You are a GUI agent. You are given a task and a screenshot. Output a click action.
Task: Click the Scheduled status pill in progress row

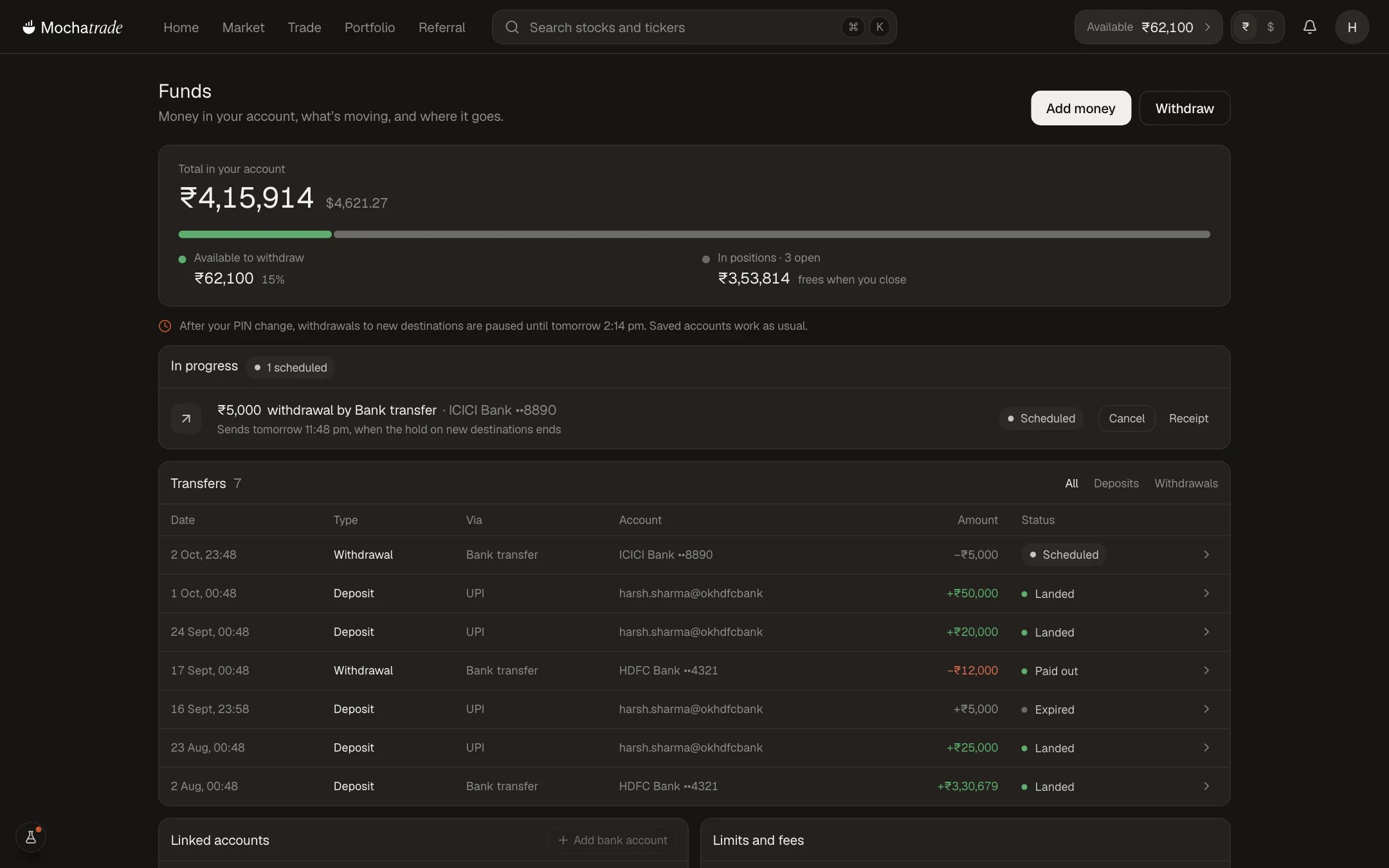click(1041, 419)
